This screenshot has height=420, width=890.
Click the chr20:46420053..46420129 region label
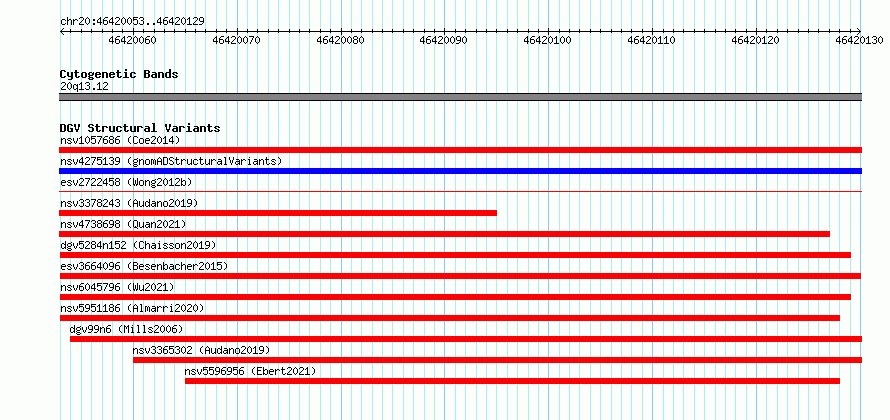click(132, 22)
